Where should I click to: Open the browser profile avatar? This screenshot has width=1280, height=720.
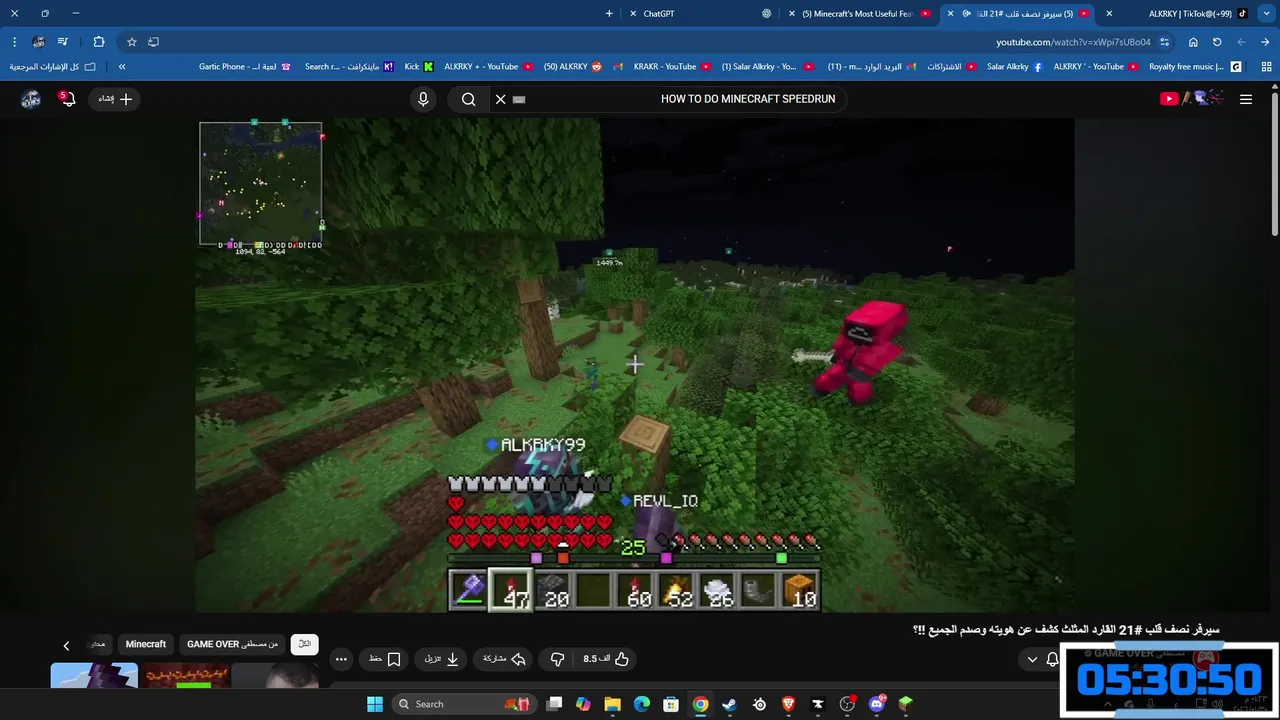[x=38, y=42]
